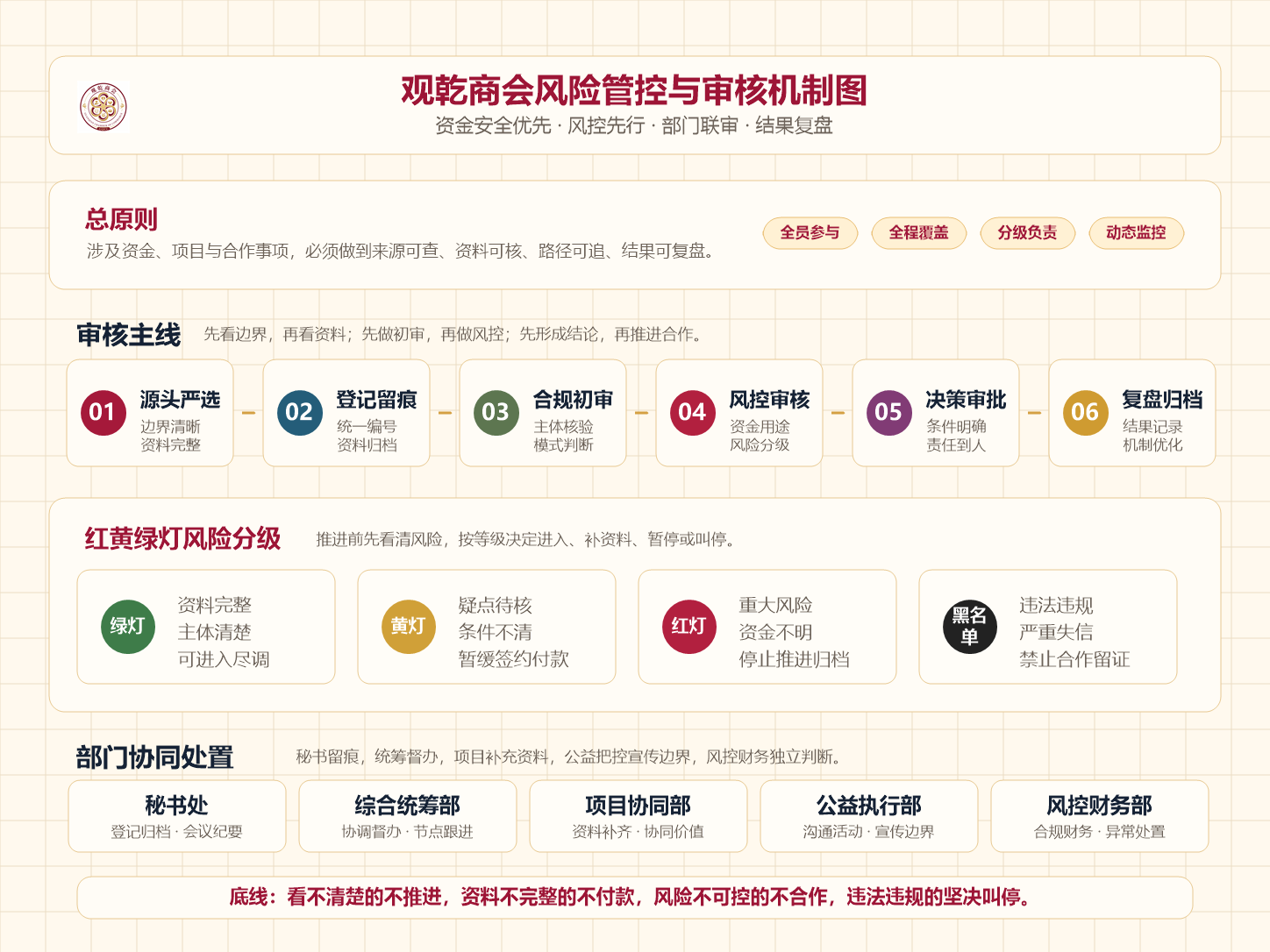Image resolution: width=1270 pixels, height=952 pixels.
Task: Click the 红黄绿灯风险分级 section heading
Action: 182,538
